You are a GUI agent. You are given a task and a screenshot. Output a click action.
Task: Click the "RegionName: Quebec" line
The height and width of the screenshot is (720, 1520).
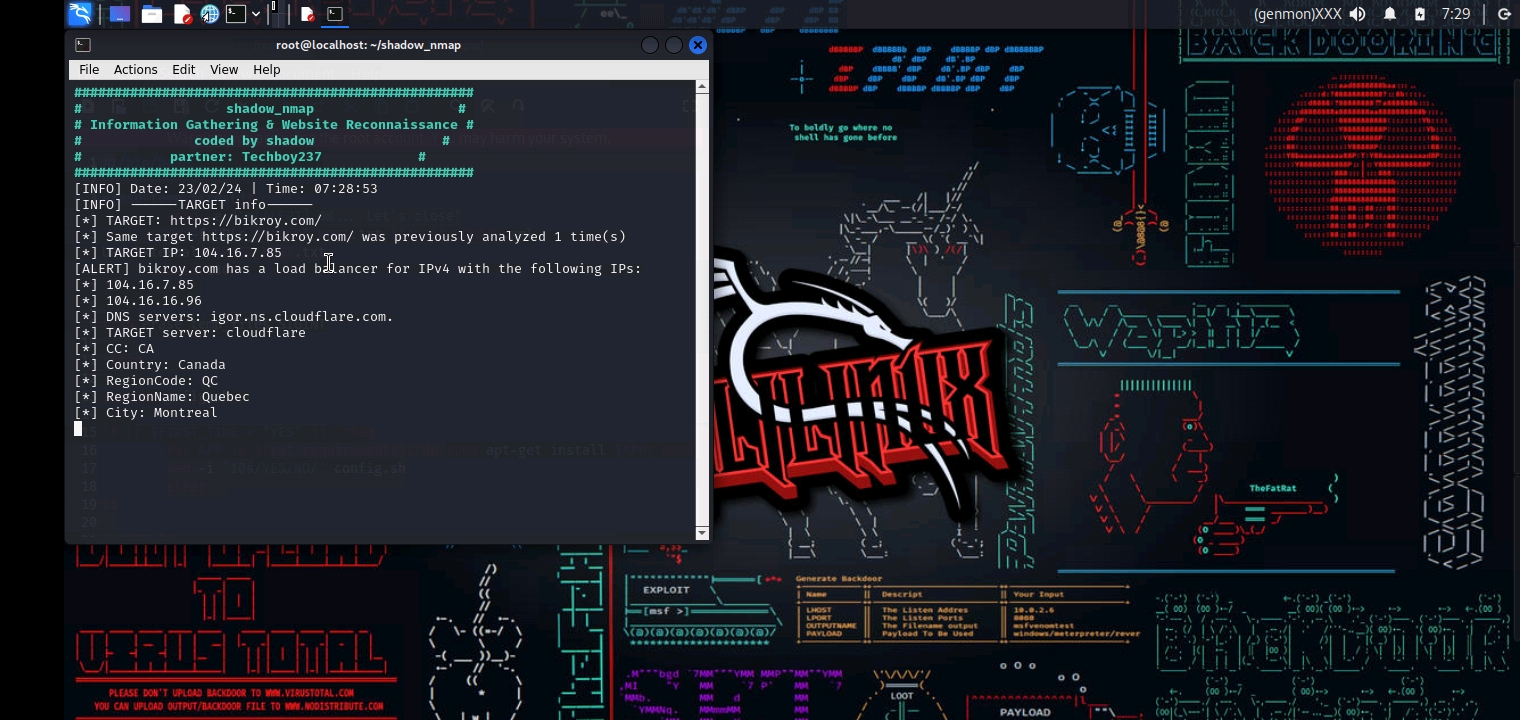(x=162, y=397)
